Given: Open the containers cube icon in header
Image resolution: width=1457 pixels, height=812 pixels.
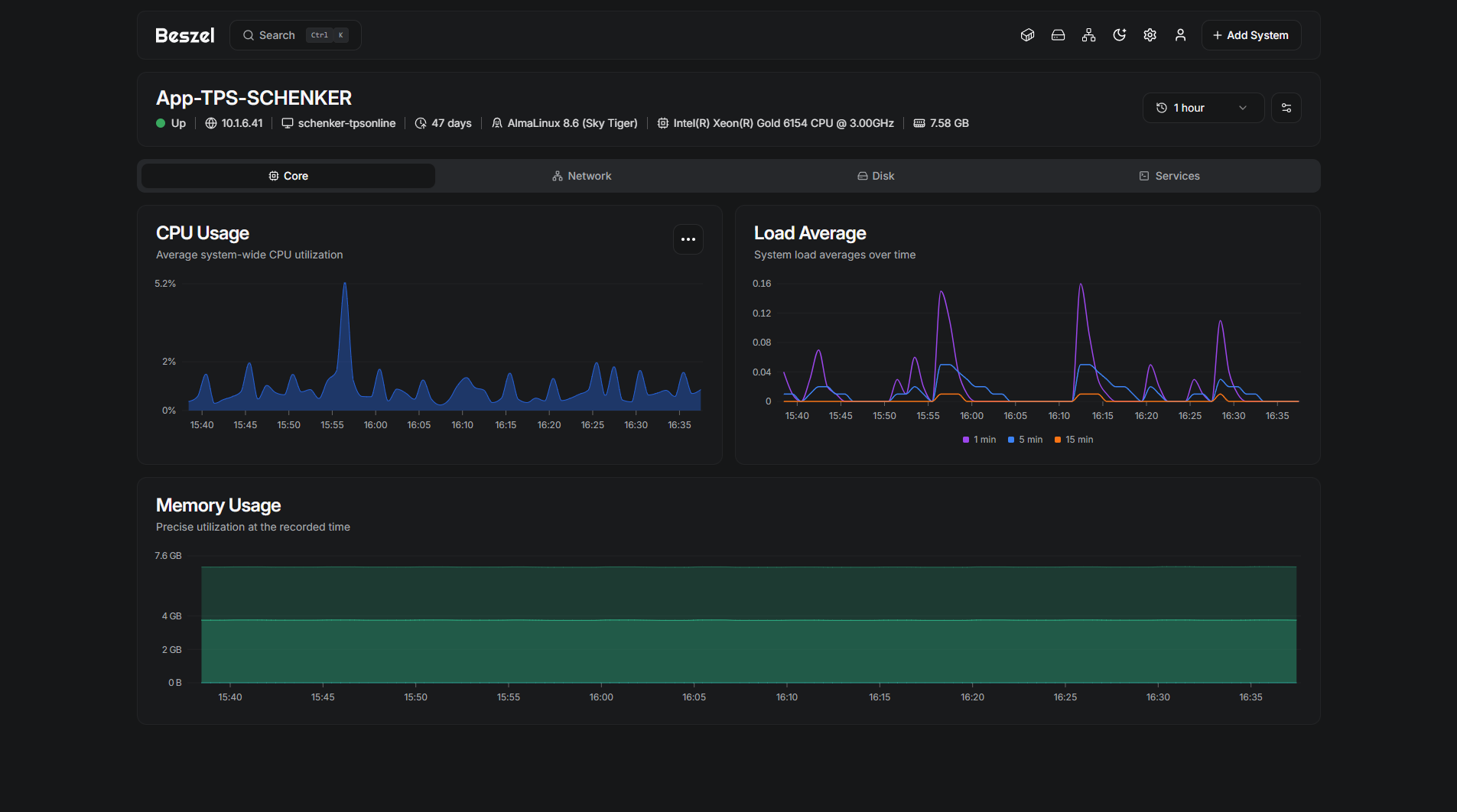Looking at the screenshot, I should (1027, 35).
